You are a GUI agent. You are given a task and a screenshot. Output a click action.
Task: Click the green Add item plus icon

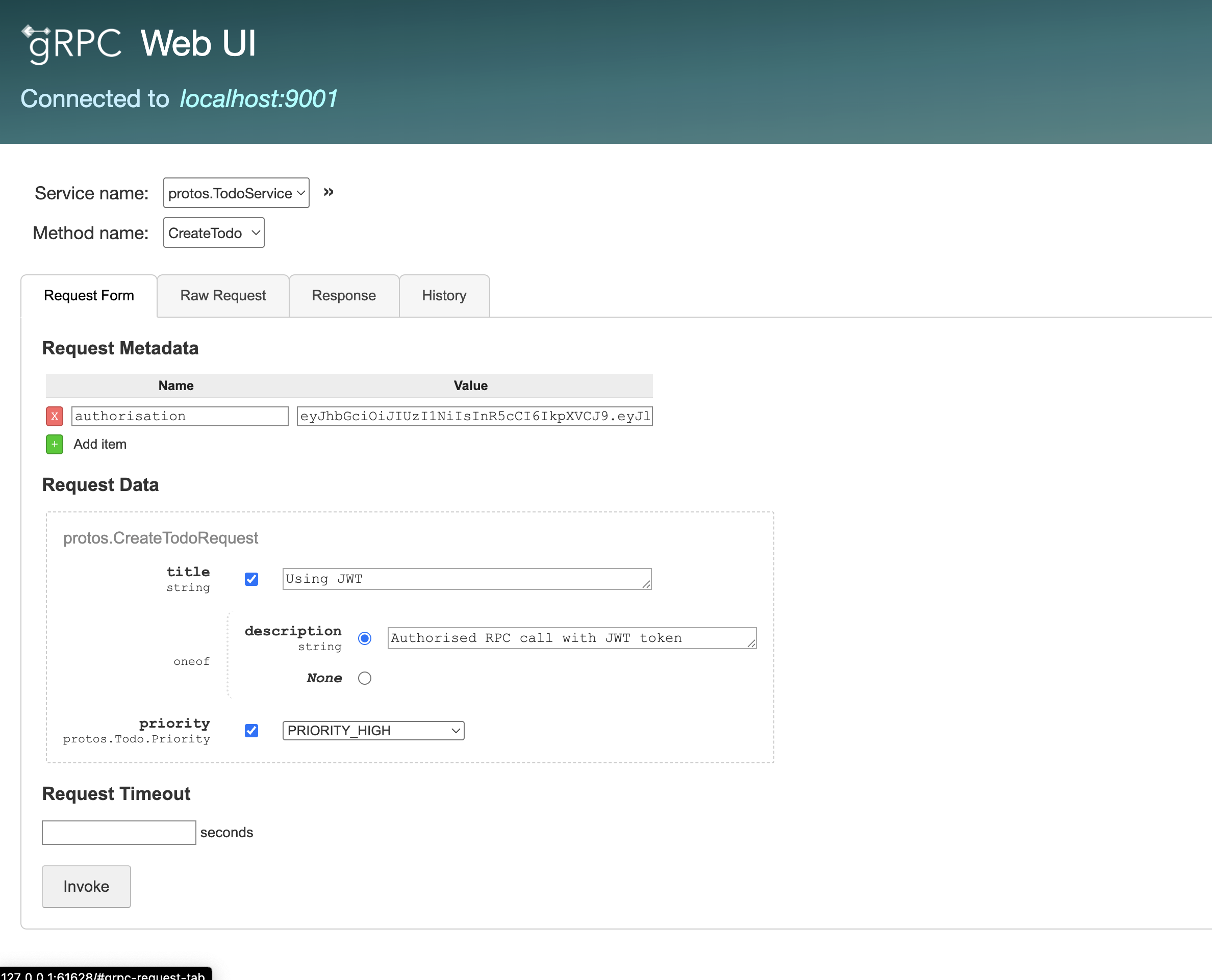[54, 444]
